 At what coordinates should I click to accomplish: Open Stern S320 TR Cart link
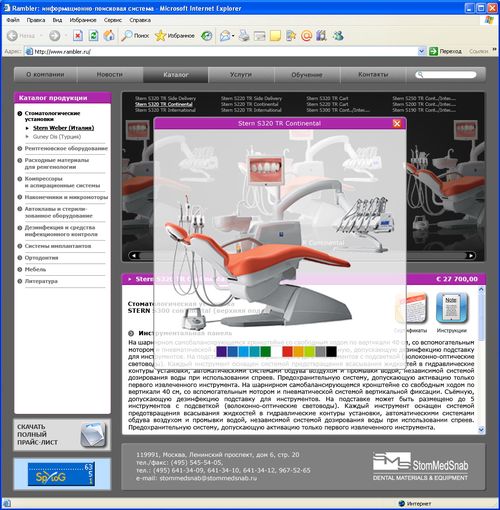click(x=327, y=98)
